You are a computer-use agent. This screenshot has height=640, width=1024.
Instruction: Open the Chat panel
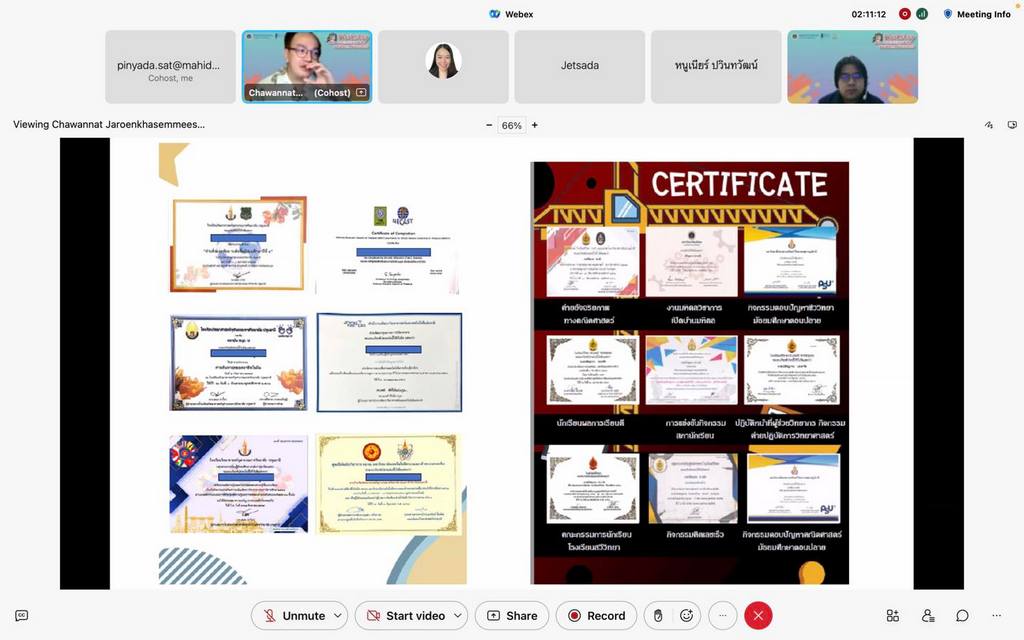coord(962,616)
